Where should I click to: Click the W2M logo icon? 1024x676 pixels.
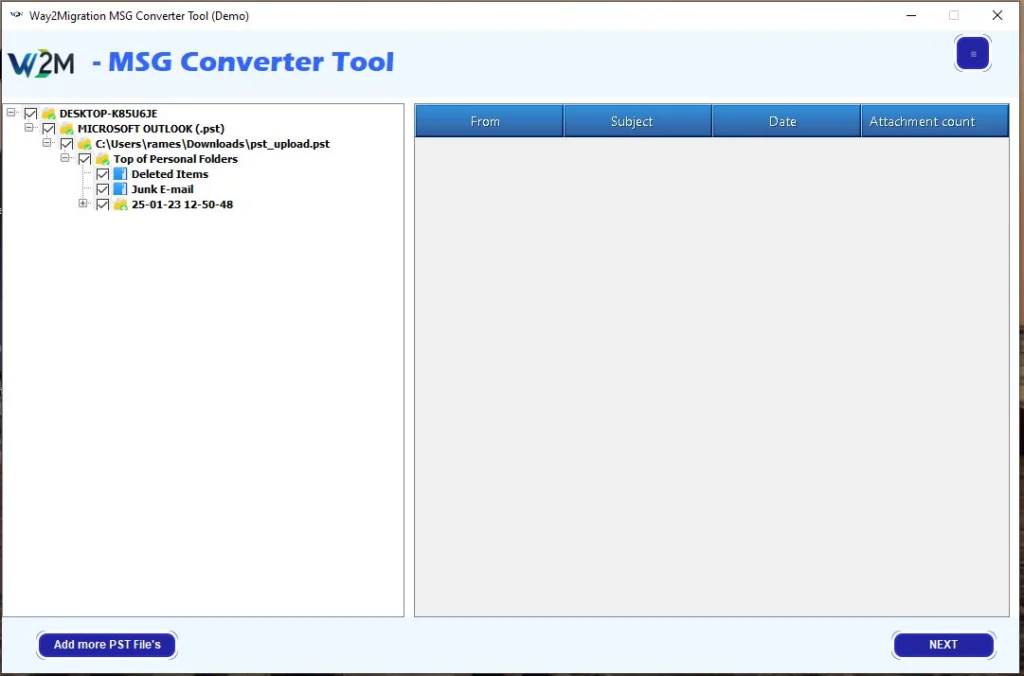41,63
